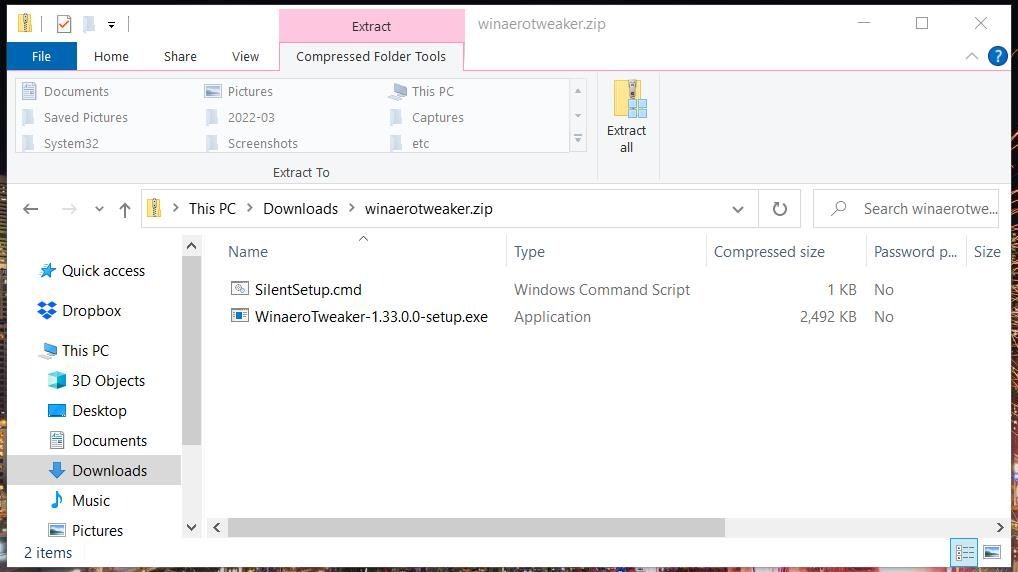This screenshot has height=572, width=1018.
Task: Click the SilentSetup.cmd file icon
Action: click(240, 288)
